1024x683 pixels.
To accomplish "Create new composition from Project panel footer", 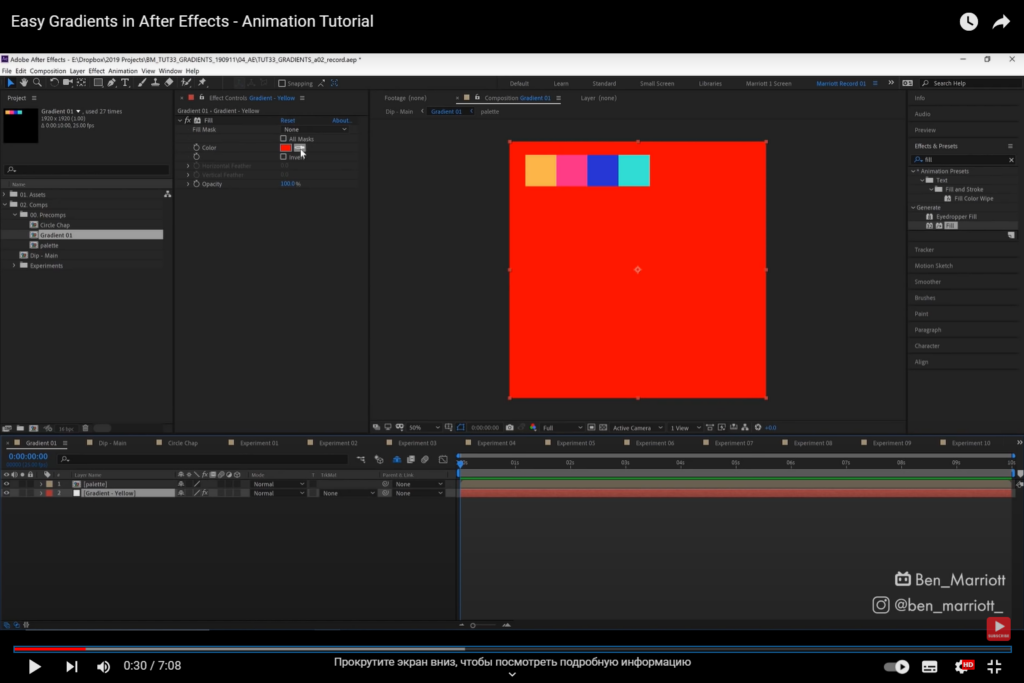I will click(x=34, y=428).
